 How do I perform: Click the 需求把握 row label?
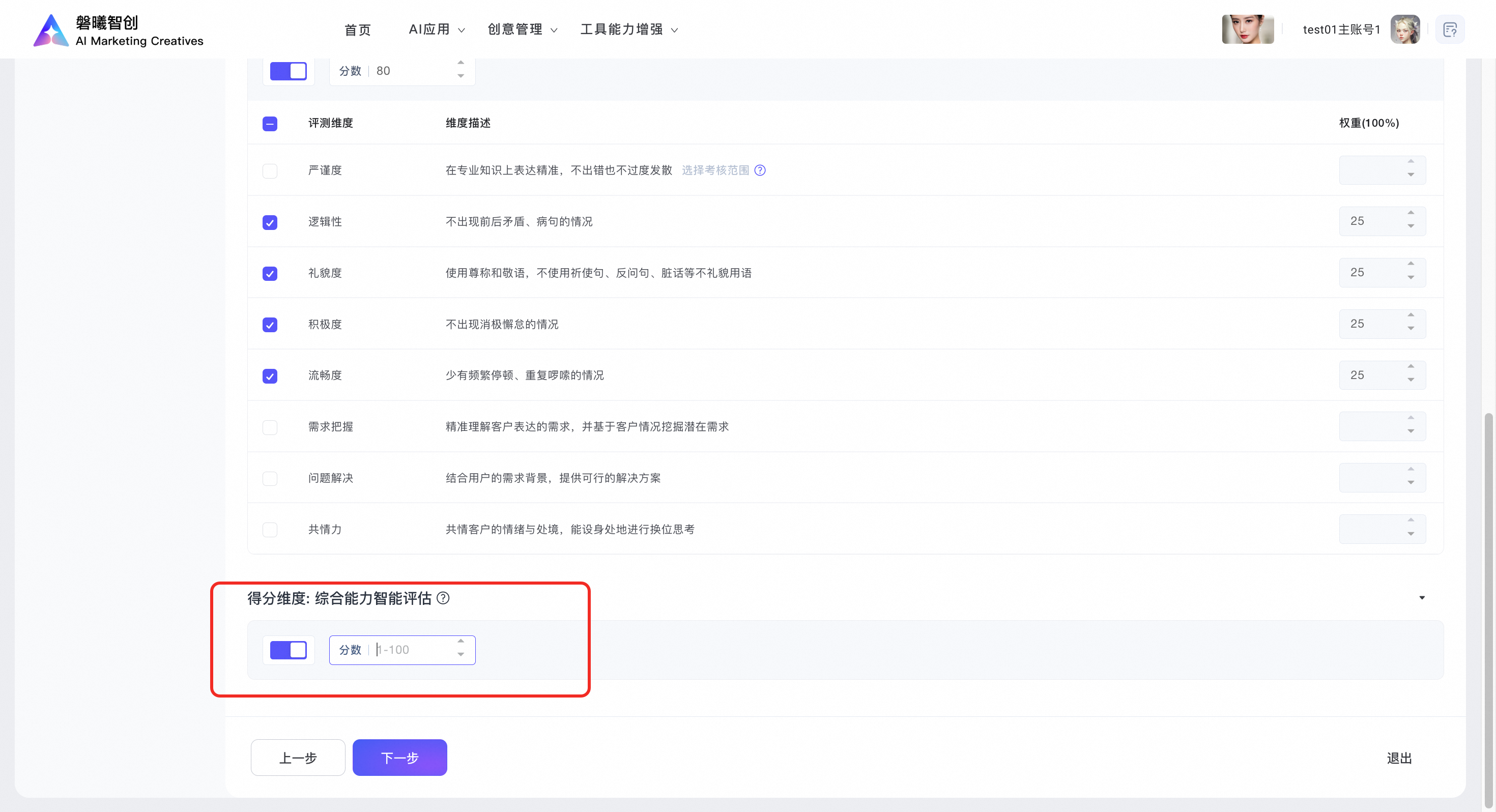click(330, 427)
